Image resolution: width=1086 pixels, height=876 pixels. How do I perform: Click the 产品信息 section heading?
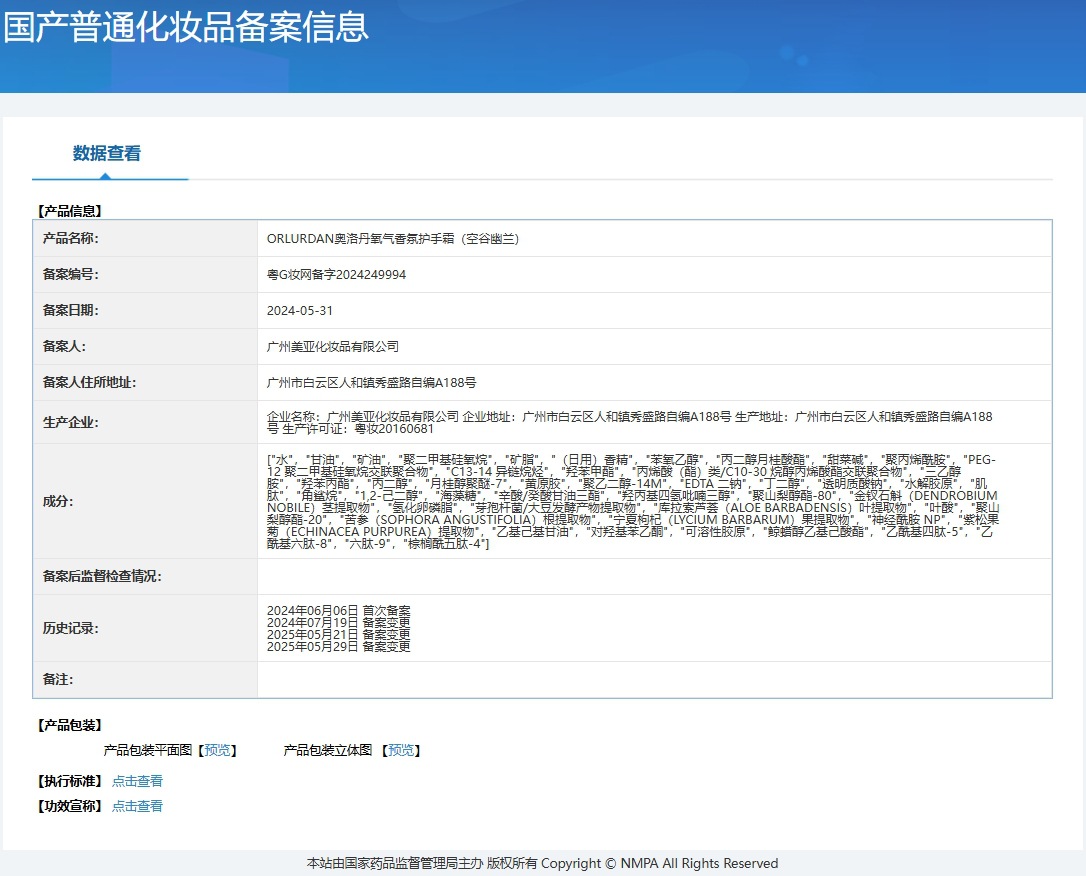70,211
